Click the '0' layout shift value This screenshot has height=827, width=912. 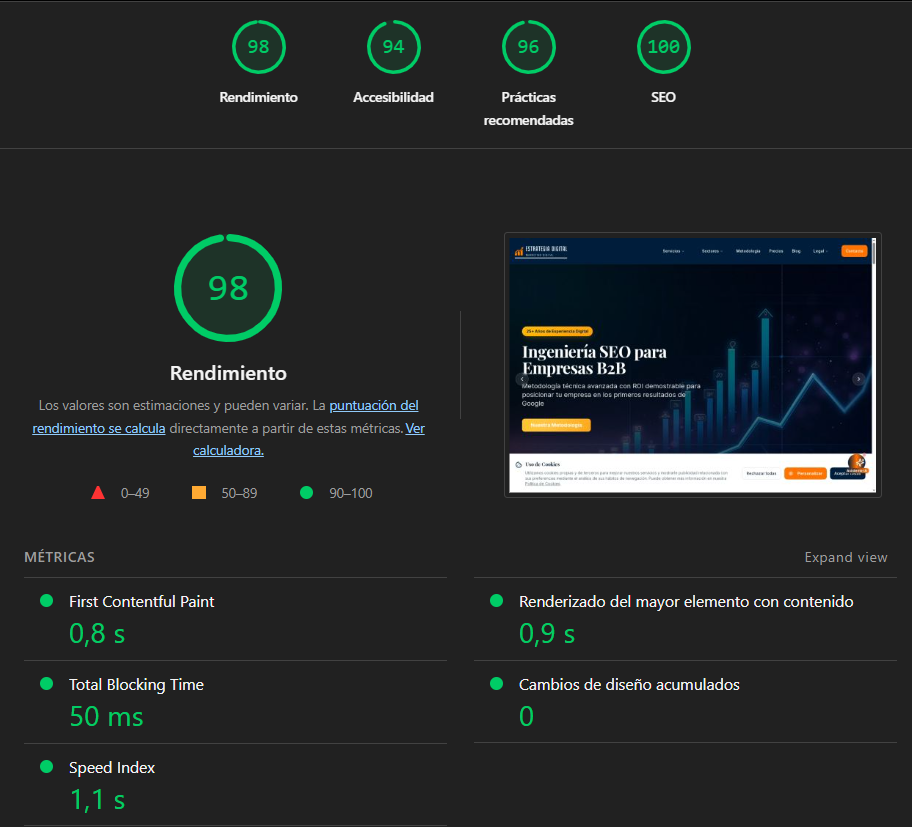(x=526, y=716)
